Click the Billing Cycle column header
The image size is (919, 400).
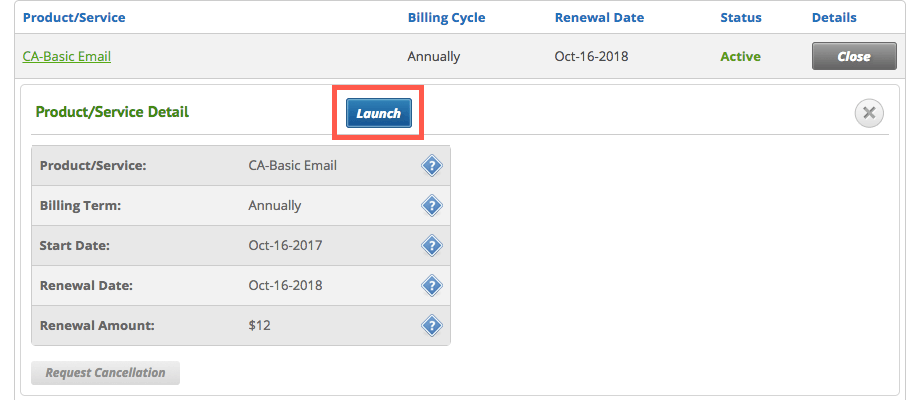[x=446, y=18]
